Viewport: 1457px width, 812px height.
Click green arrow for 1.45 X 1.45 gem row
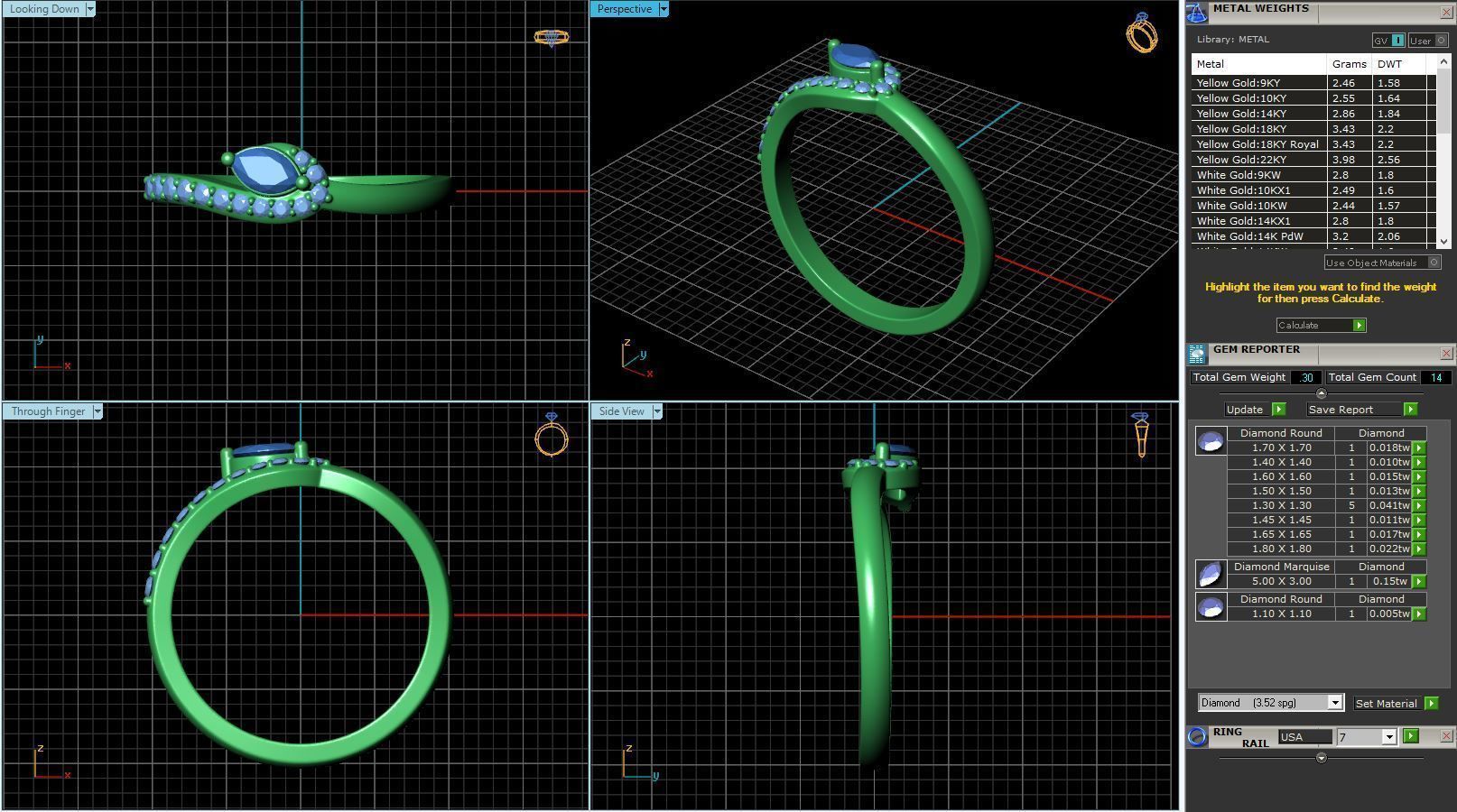[x=1419, y=521]
